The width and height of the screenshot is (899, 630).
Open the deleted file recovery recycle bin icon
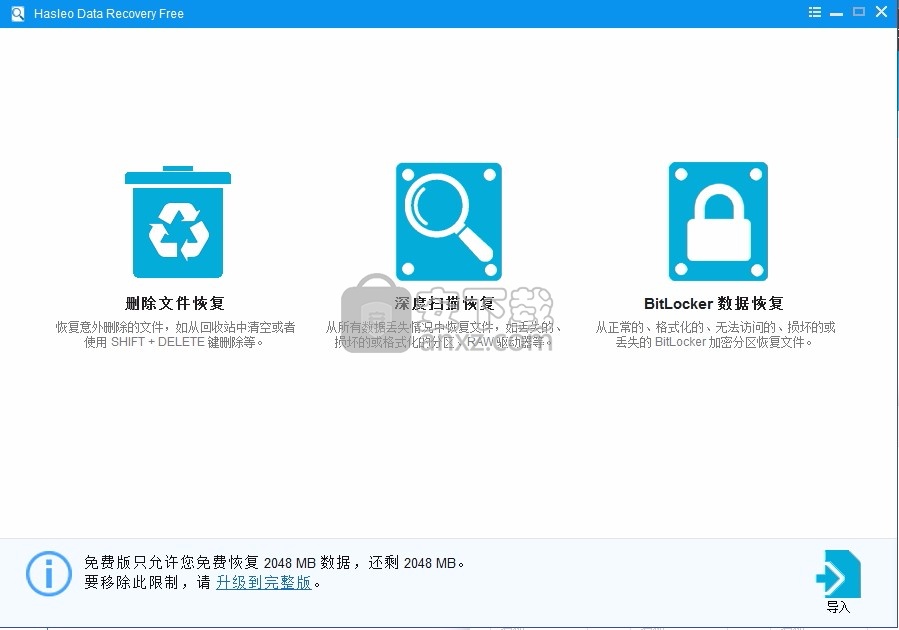[x=178, y=222]
